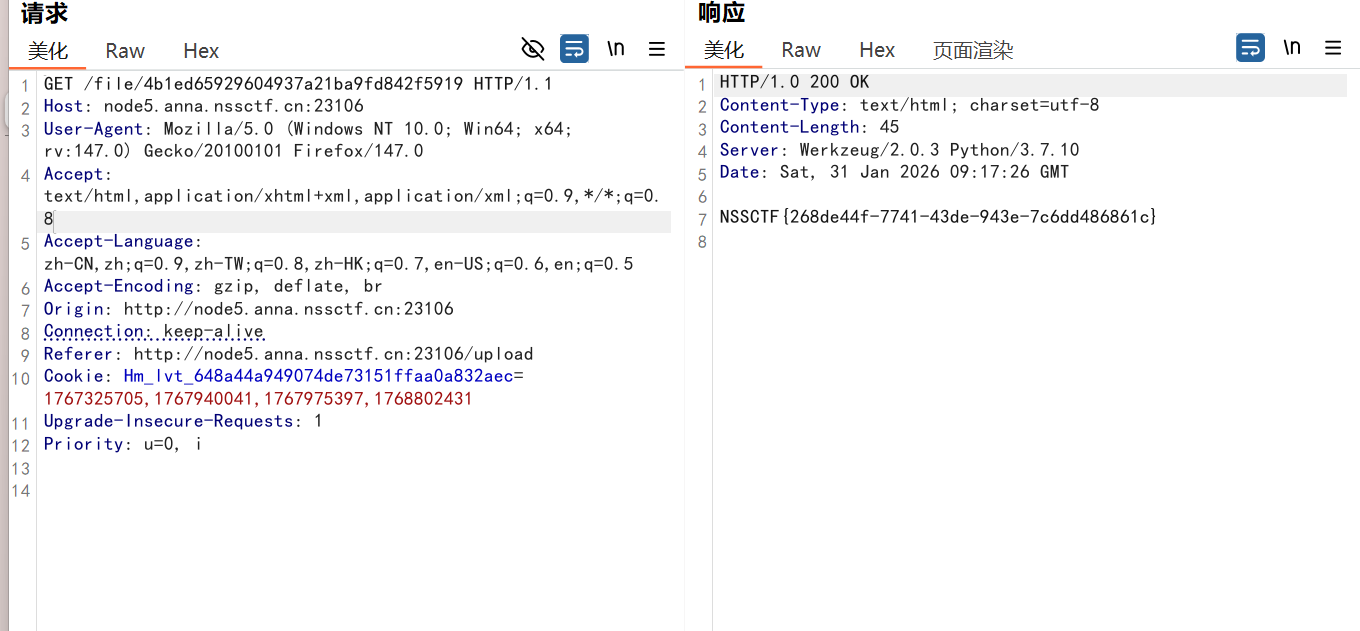
Task: Open hamburger options menu in response panel
Action: coord(1333,48)
